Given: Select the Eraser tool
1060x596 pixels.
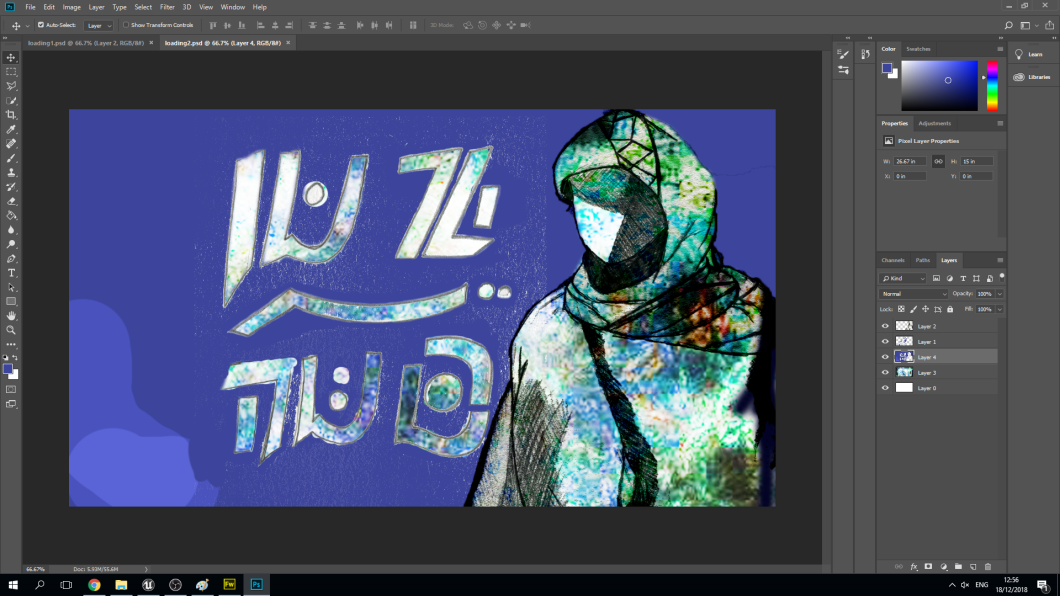Looking at the screenshot, I should 12,200.
